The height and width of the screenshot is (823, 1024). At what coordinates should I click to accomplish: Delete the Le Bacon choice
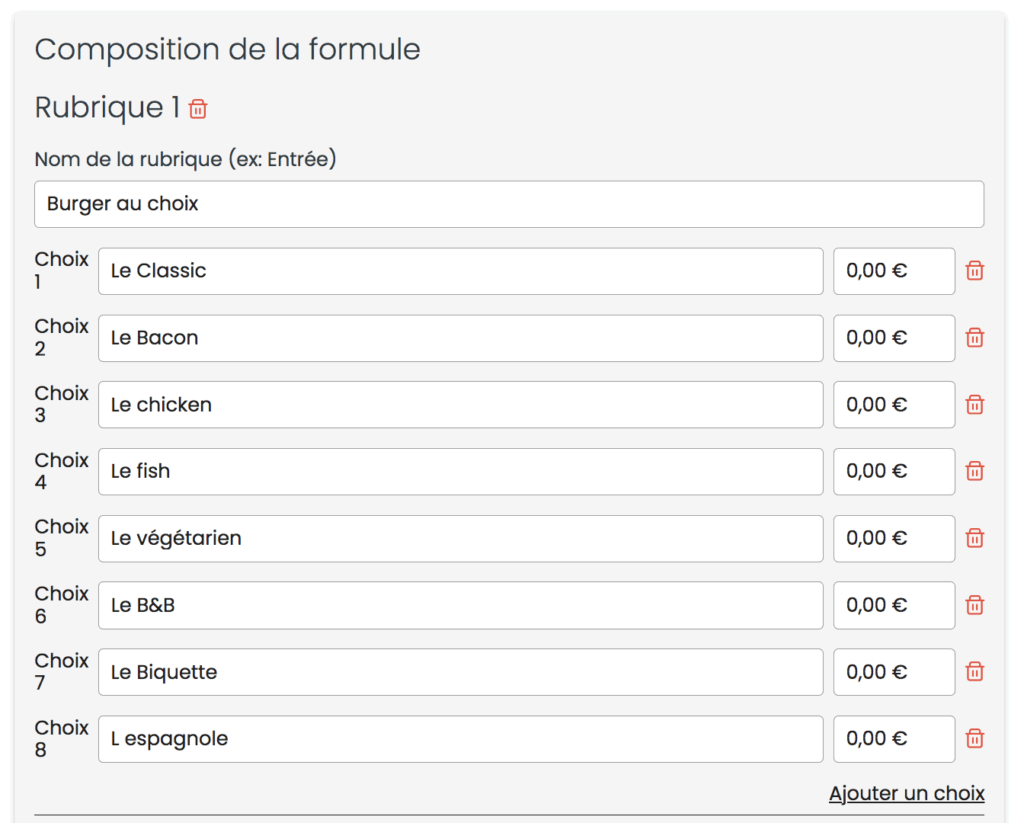pyautogui.click(x=974, y=338)
